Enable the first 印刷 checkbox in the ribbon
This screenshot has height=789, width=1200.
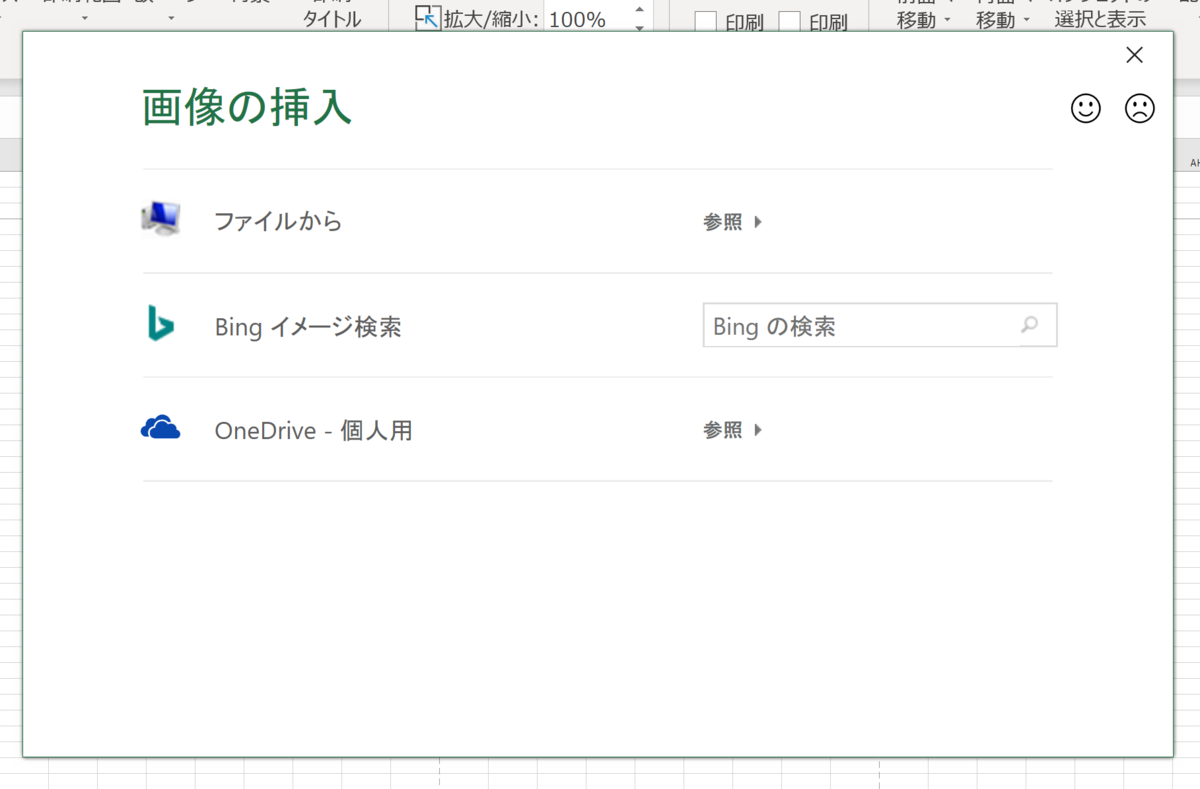(x=706, y=20)
